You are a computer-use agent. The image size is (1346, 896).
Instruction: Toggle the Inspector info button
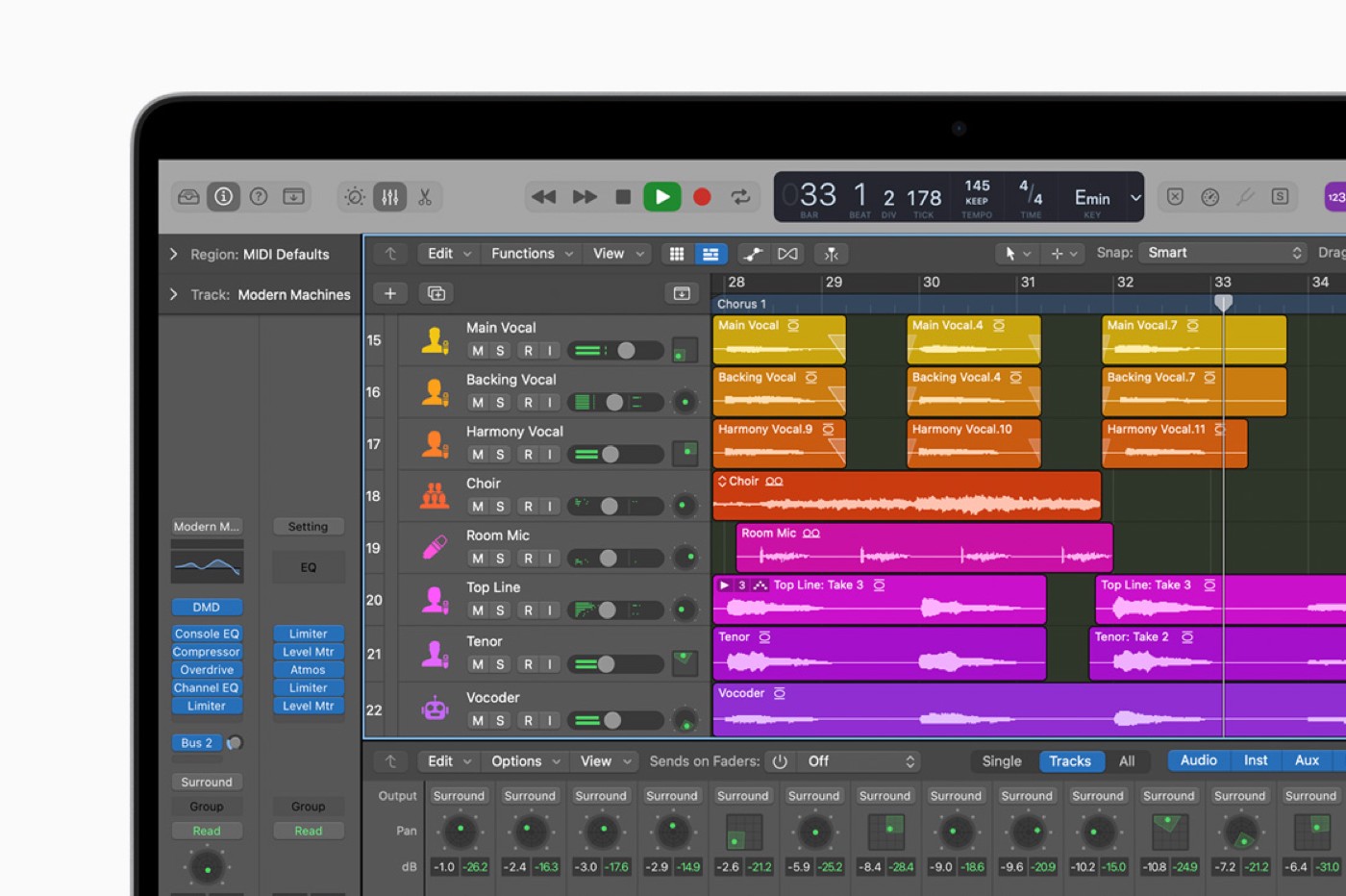click(223, 197)
